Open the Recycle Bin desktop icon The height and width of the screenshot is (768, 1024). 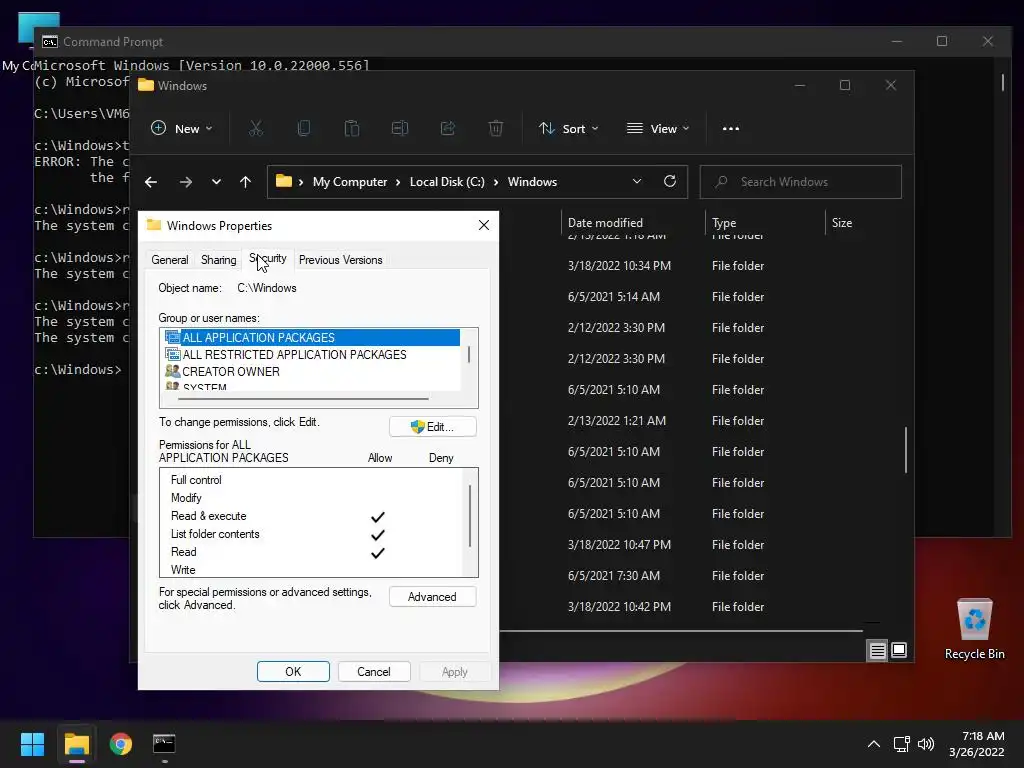coord(974,629)
